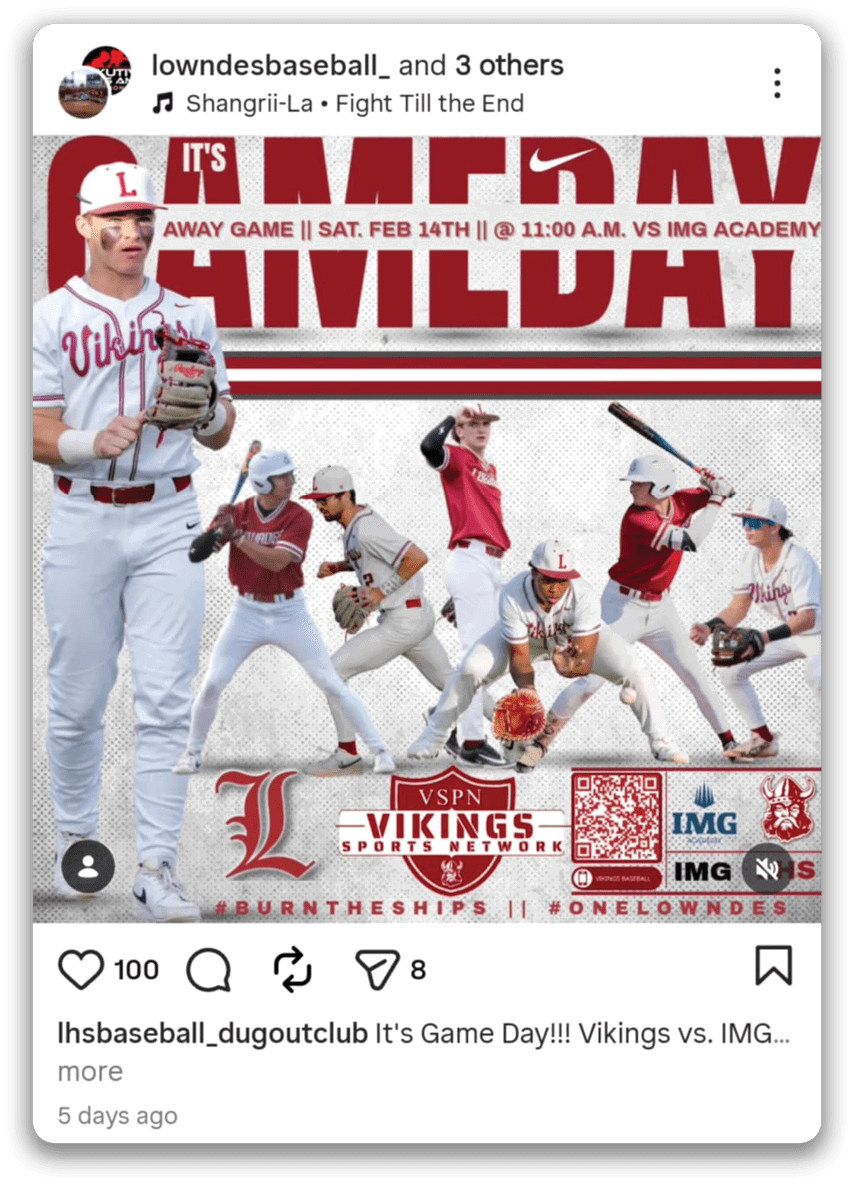Unmute the video using speaker icon
The image size is (854, 1185).
pyautogui.click(x=767, y=869)
